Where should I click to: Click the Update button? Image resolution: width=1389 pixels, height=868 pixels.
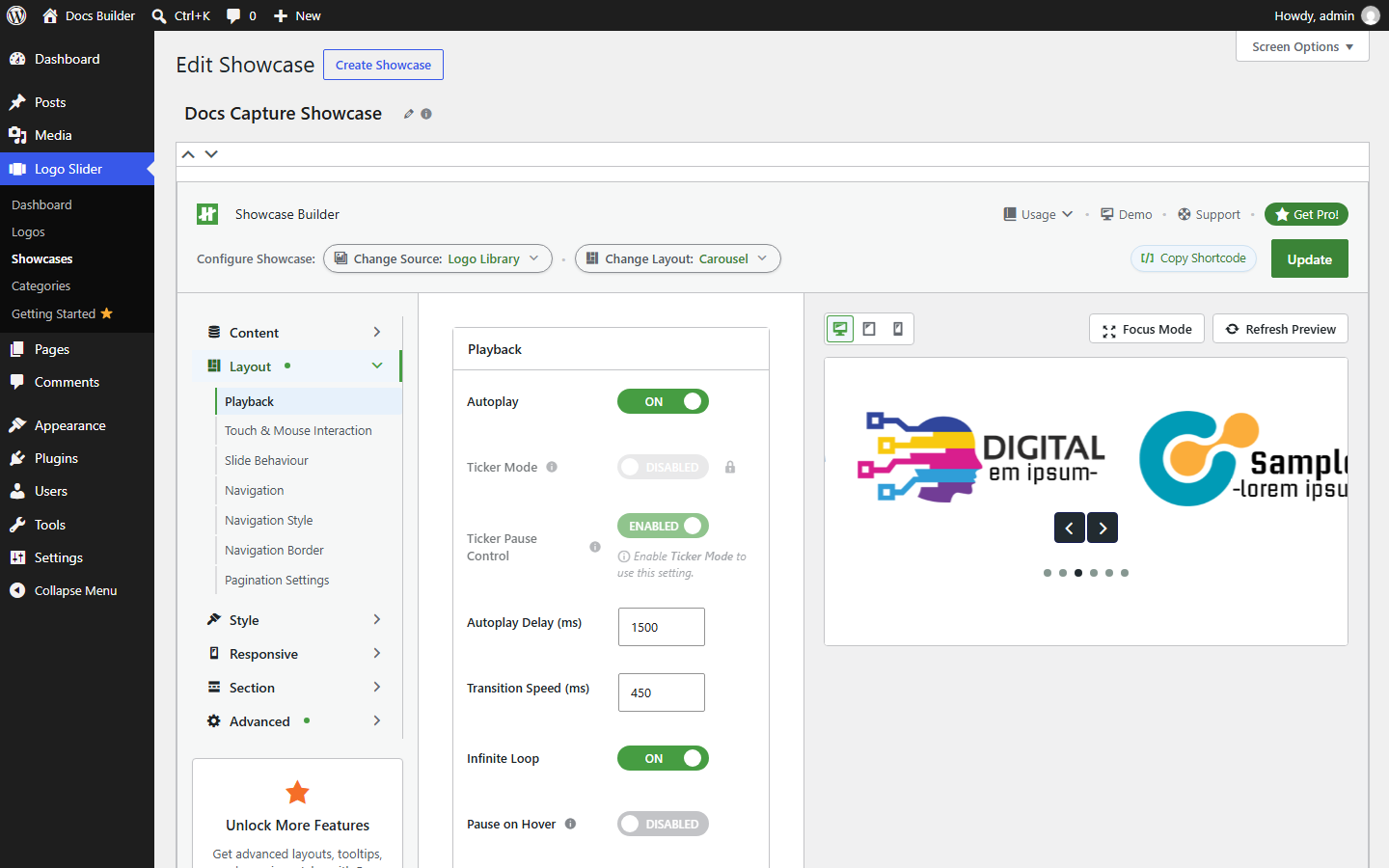tap(1309, 258)
